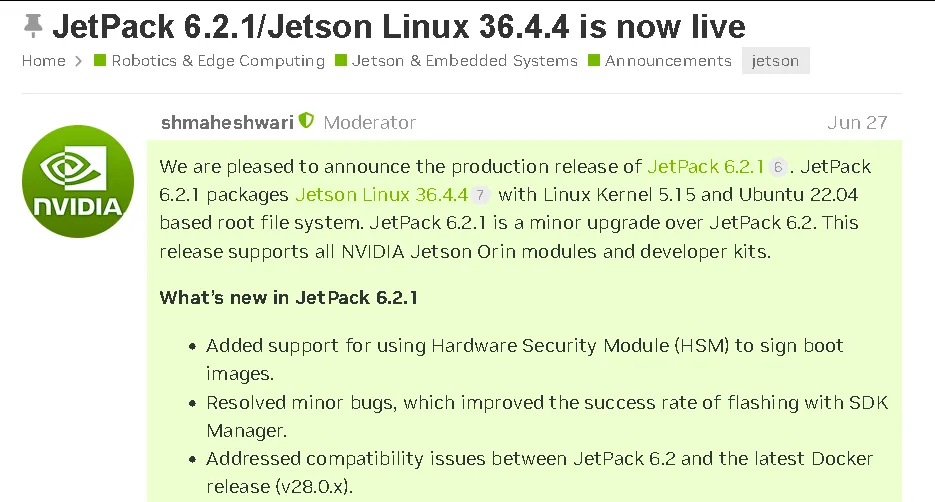Open the Jetson & Embedded Systems category
The height and width of the screenshot is (502, 935).
click(x=465, y=61)
